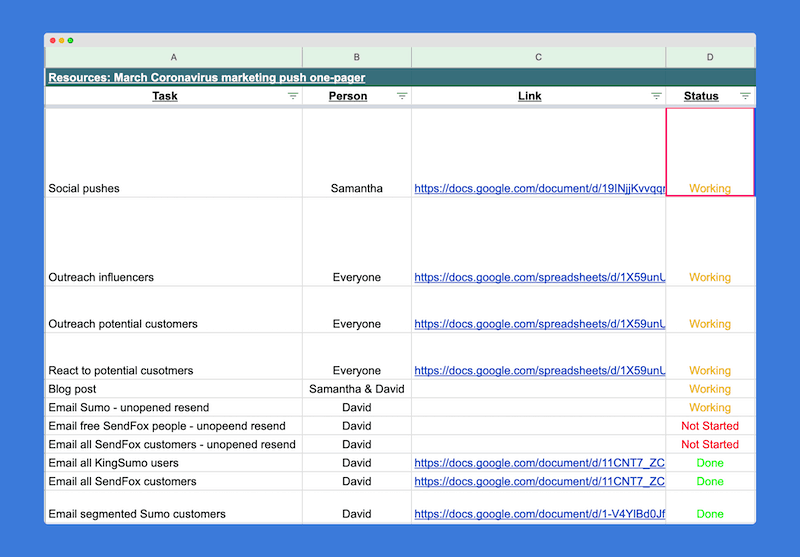Select the Email Sumo - unopened resend cell

[173, 407]
